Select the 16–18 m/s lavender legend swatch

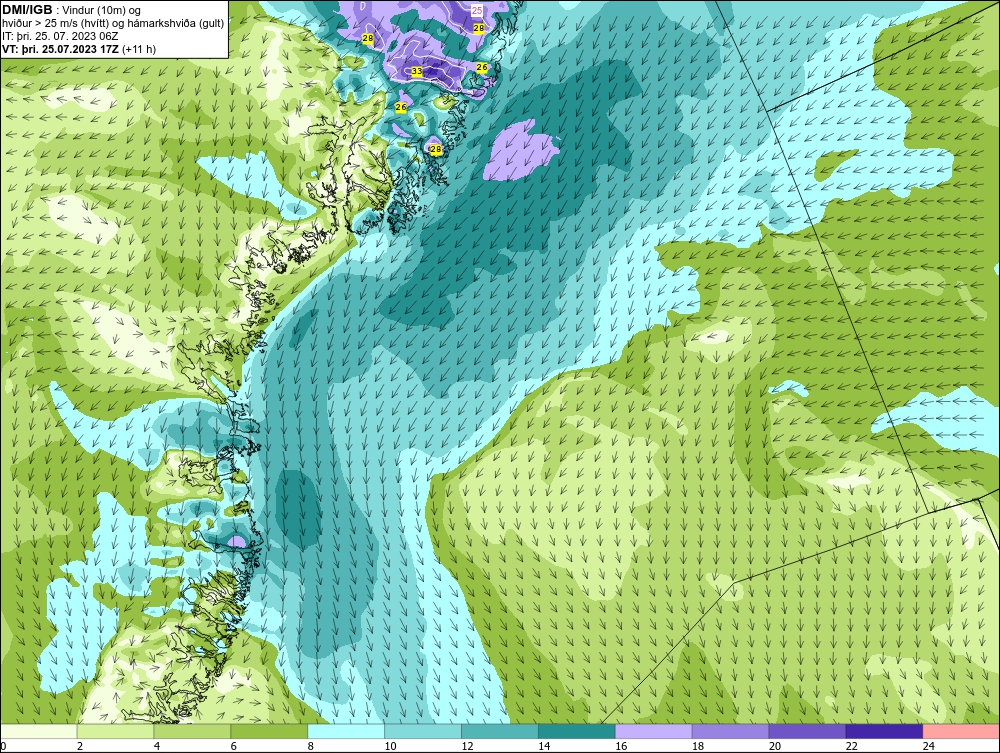(x=653, y=731)
